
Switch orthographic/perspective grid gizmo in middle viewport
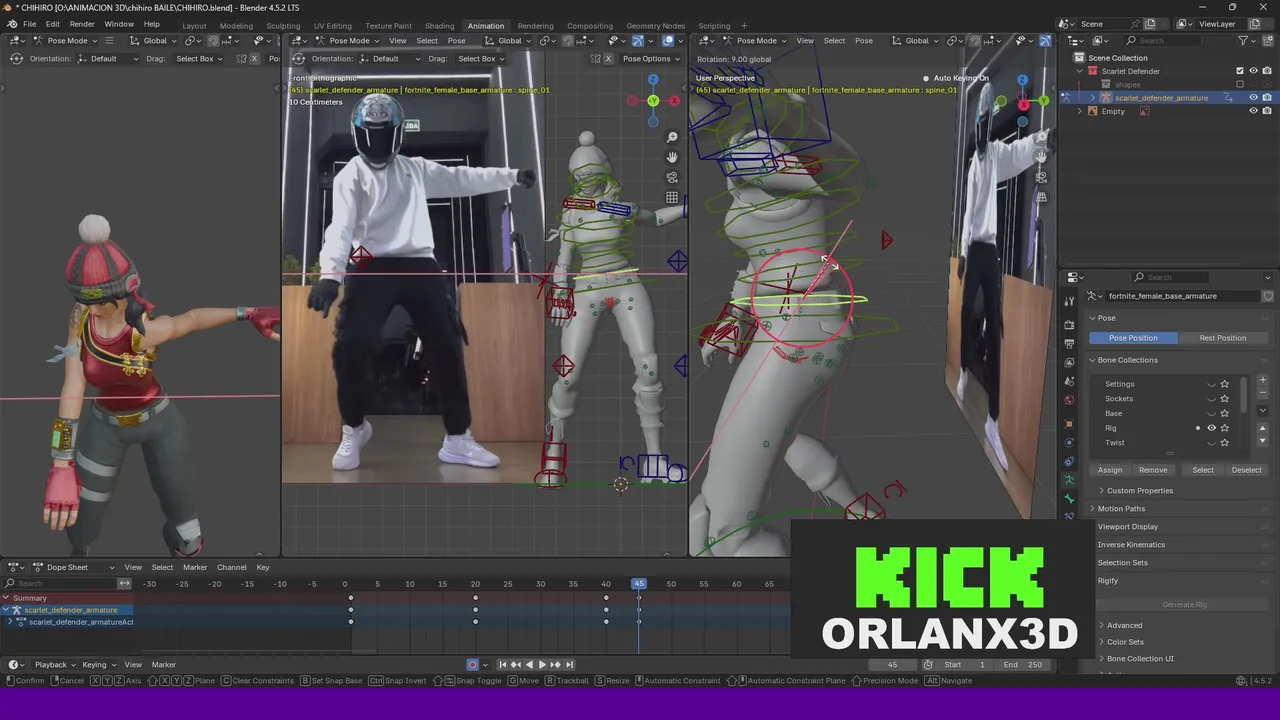[x=672, y=197]
